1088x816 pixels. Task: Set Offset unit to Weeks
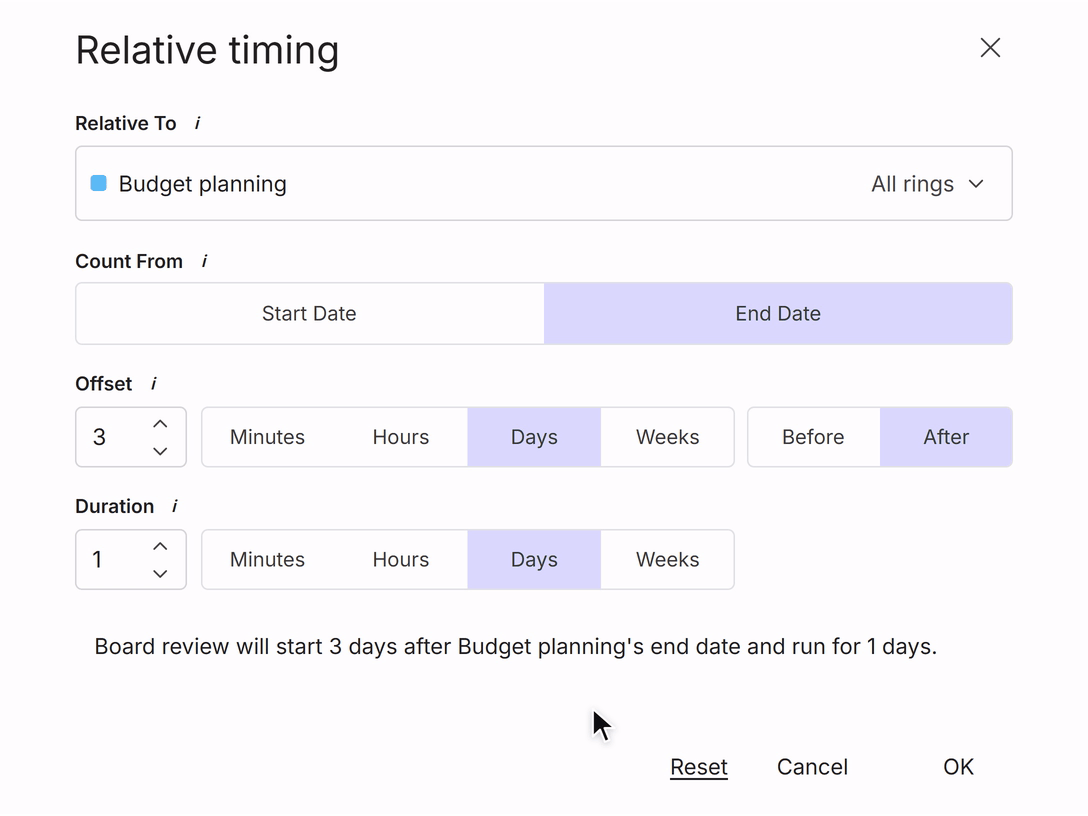pos(668,437)
